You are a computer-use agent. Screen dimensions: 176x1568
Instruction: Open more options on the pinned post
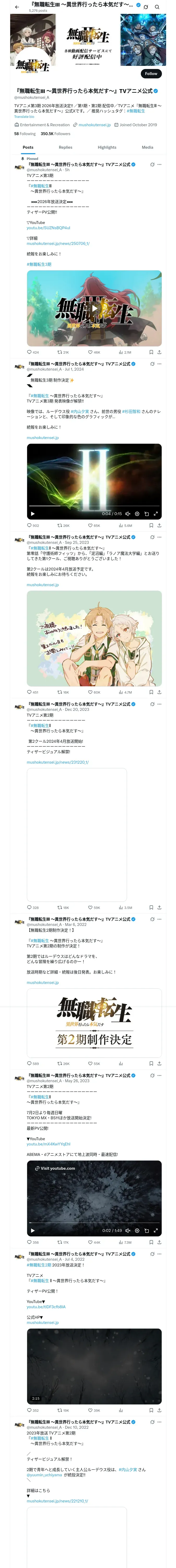160,164
